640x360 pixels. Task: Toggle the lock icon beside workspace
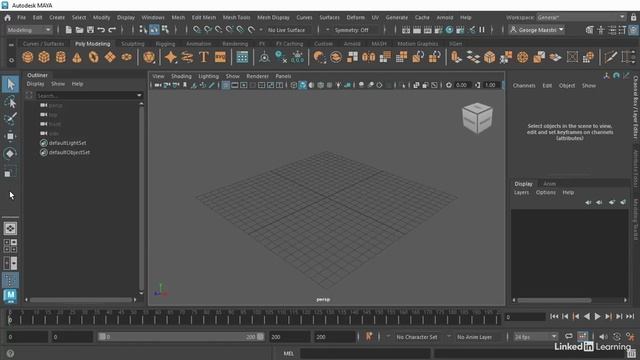pyautogui.click(x=633, y=18)
